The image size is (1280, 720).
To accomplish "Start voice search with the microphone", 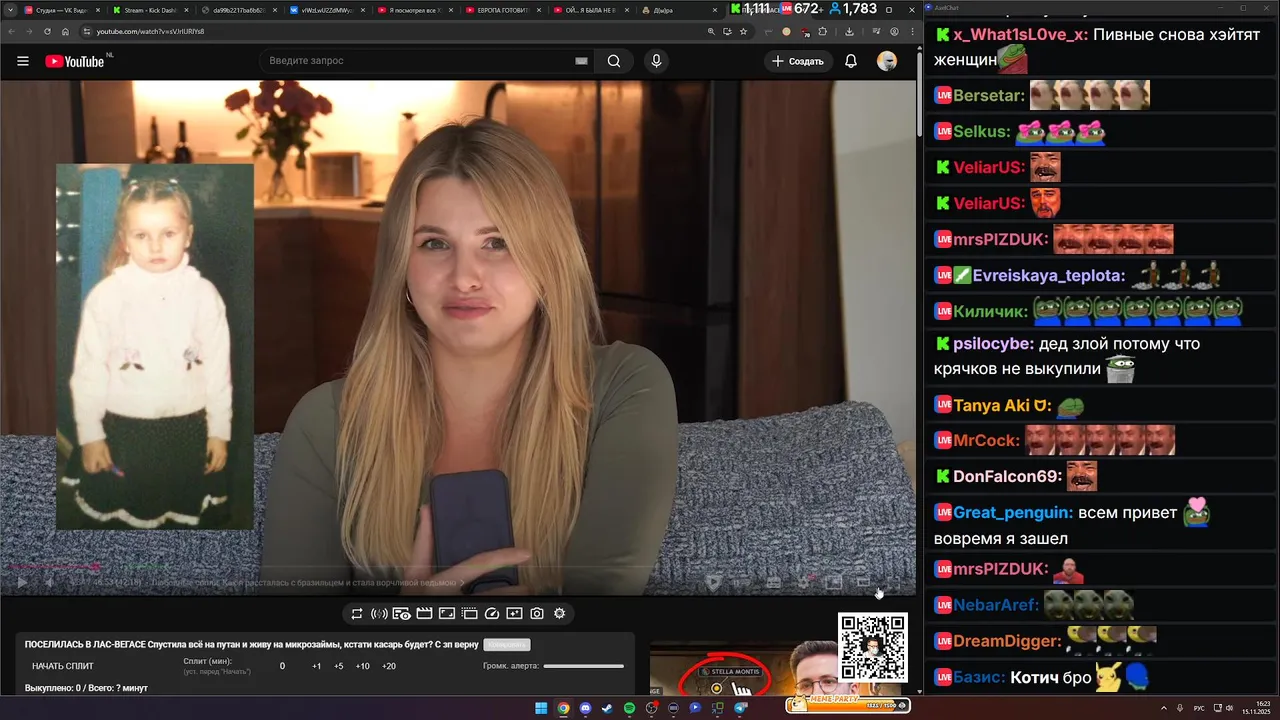I will (x=656, y=61).
